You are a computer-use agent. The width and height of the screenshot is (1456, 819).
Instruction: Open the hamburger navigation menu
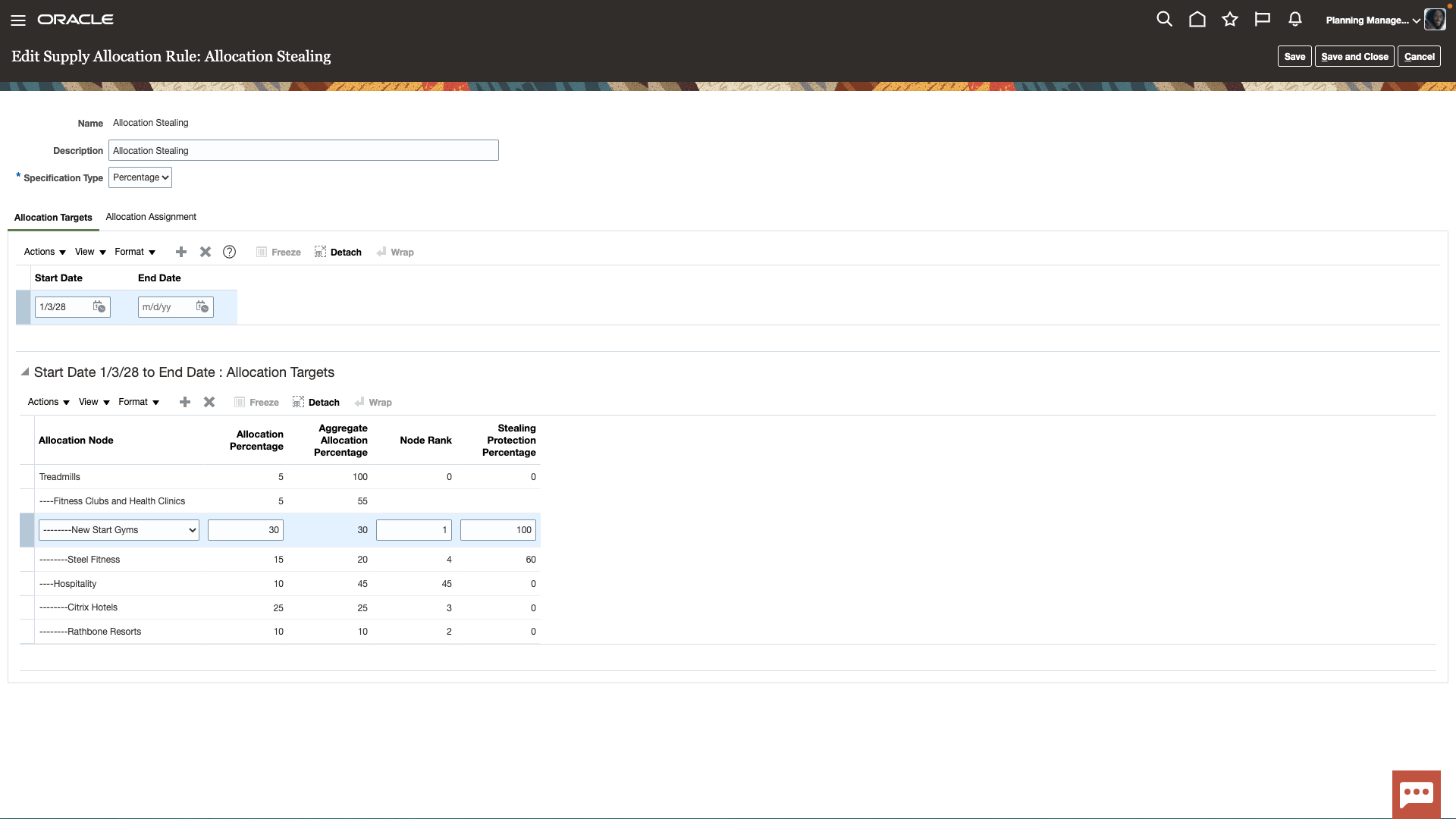pyautogui.click(x=18, y=20)
